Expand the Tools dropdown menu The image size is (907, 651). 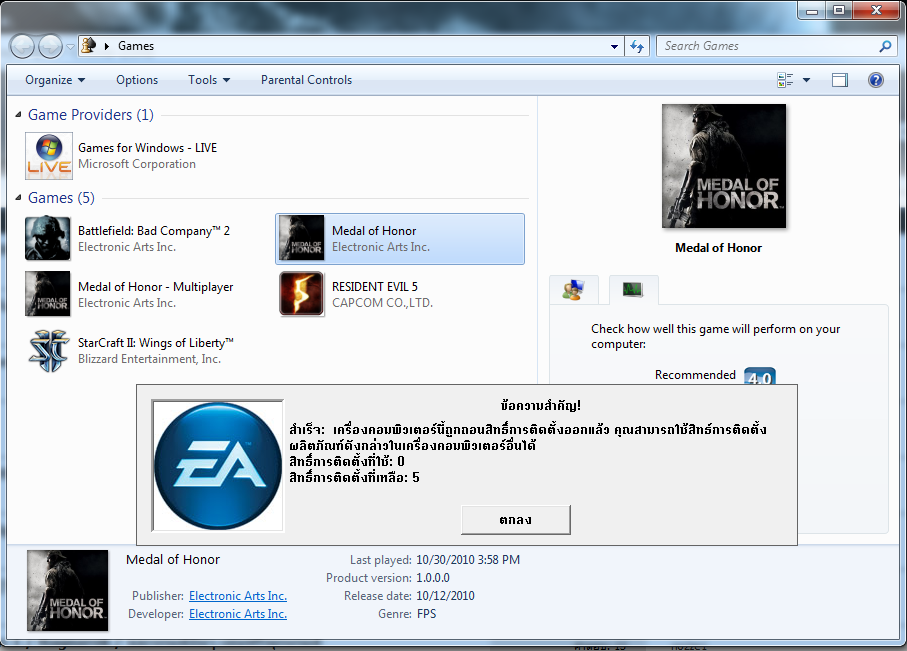[209, 80]
